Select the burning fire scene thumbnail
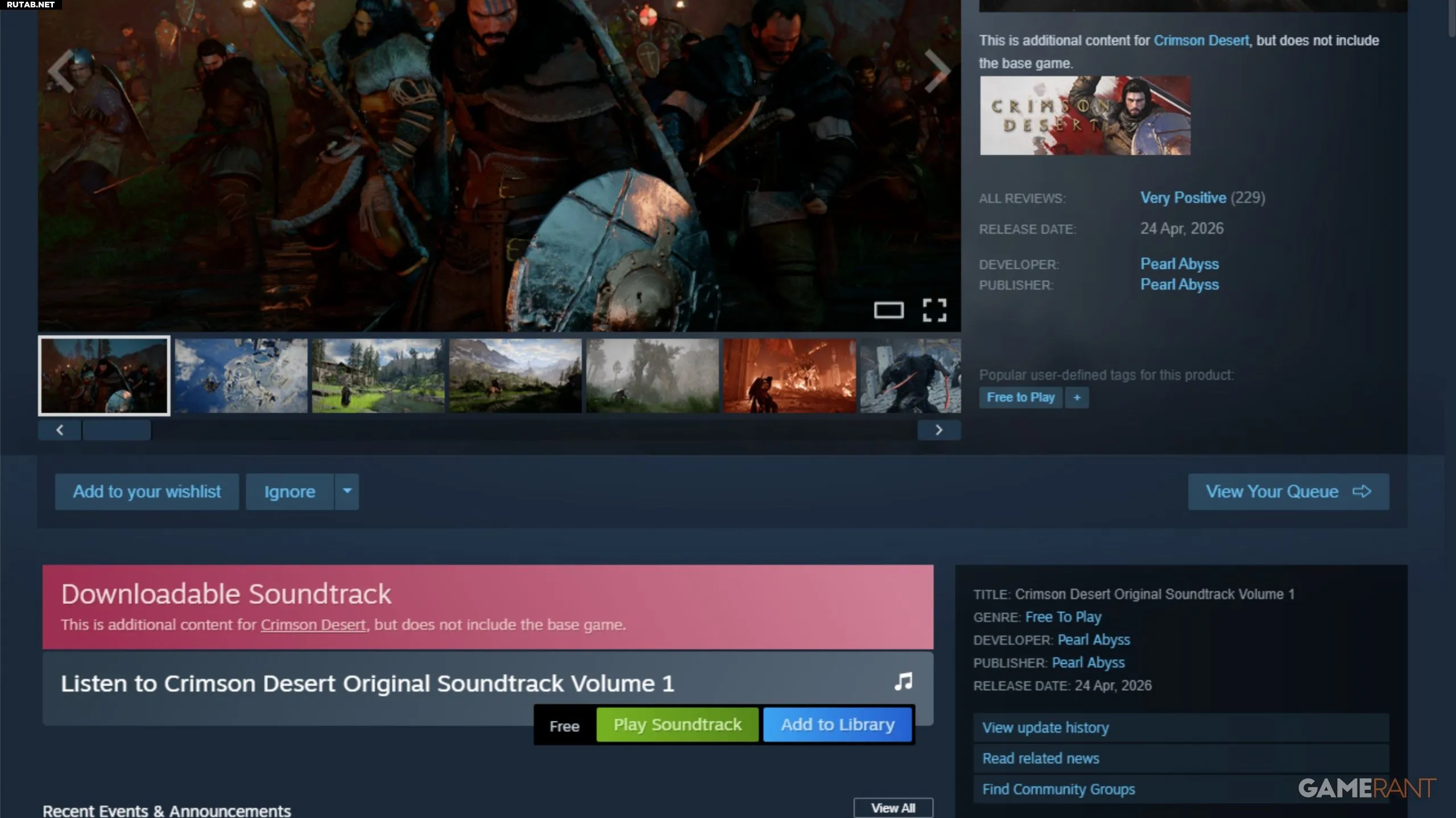1456x818 pixels. click(x=789, y=376)
